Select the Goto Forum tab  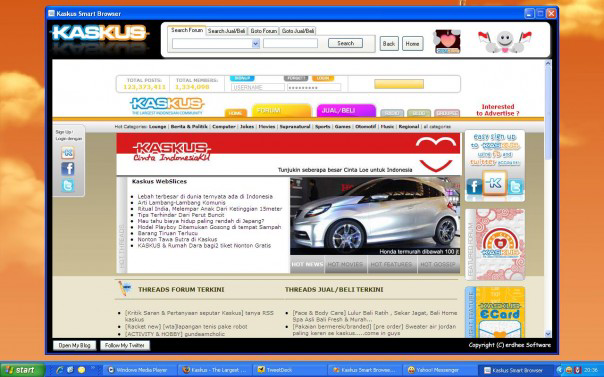pyautogui.click(x=263, y=31)
